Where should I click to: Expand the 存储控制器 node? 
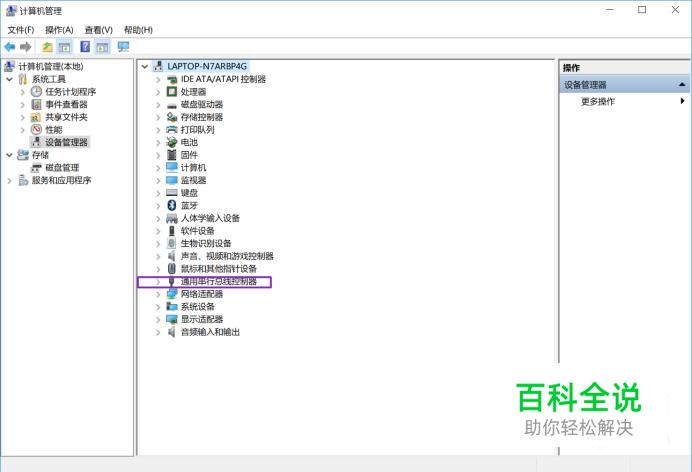click(158, 117)
